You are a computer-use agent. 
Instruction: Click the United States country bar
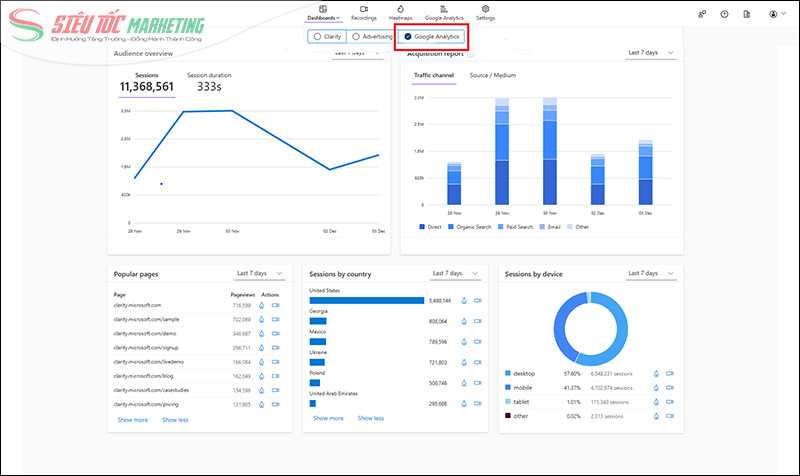[367, 300]
